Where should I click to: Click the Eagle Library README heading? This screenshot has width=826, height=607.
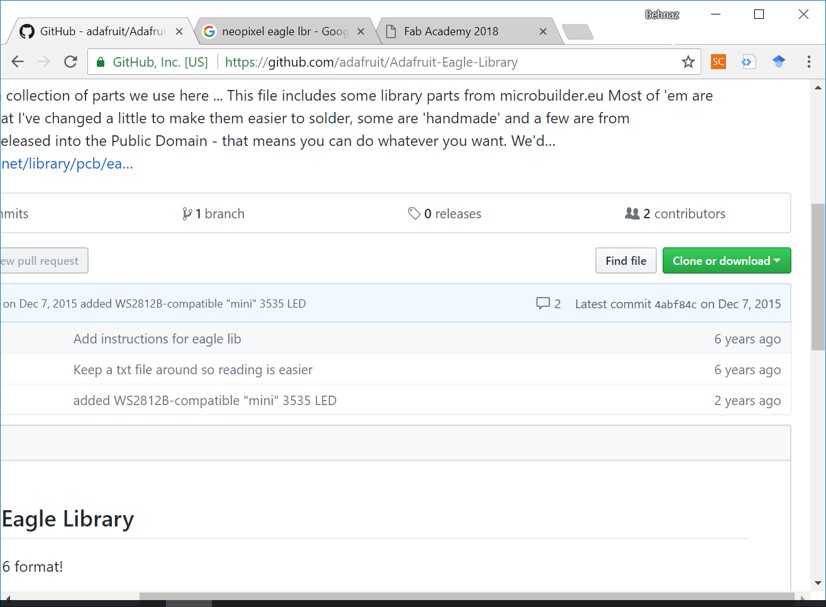click(x=67, y=520)
